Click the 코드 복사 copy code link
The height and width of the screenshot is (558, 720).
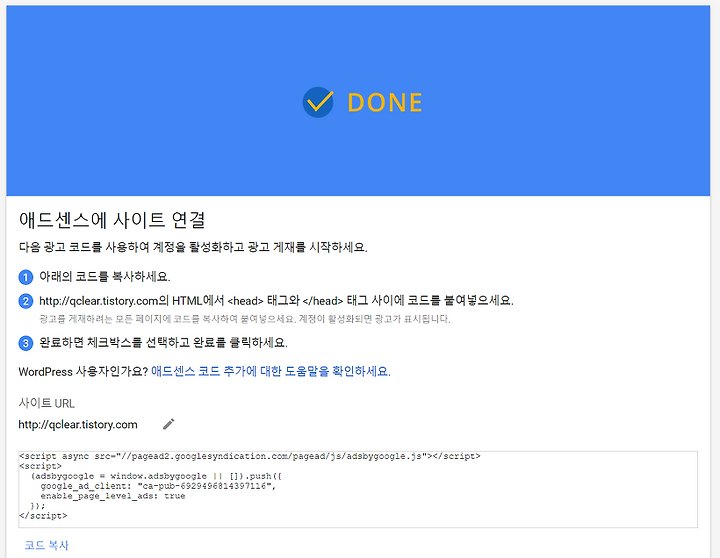coord(46,545)
